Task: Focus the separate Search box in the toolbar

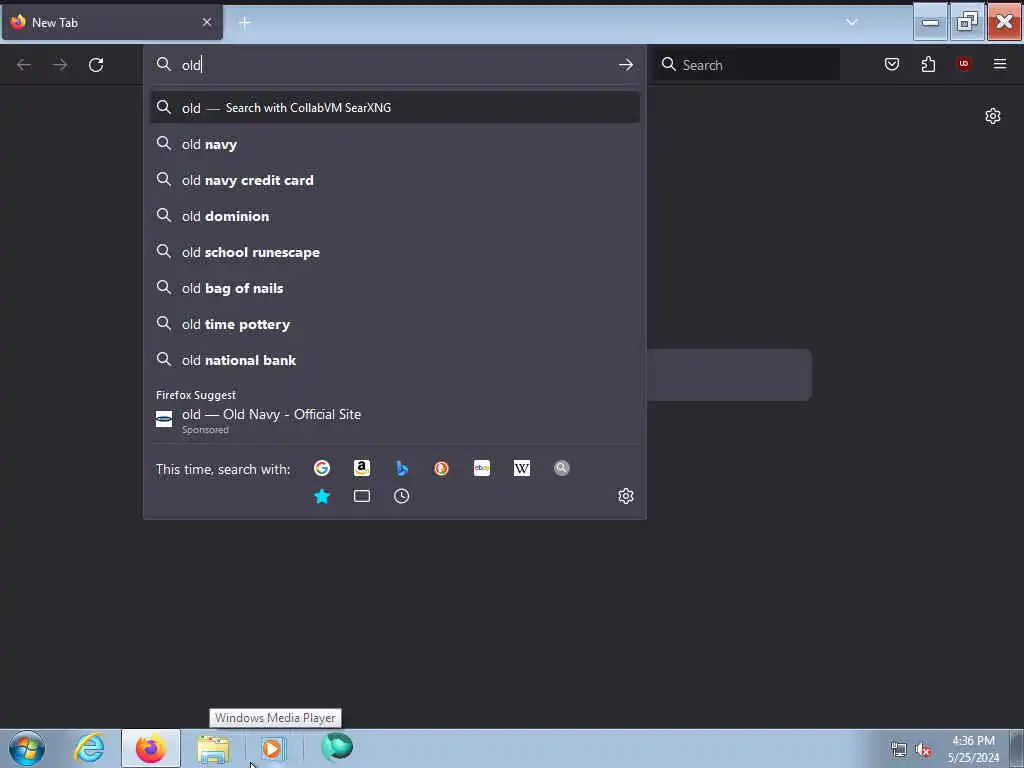Action: [747, 65]
